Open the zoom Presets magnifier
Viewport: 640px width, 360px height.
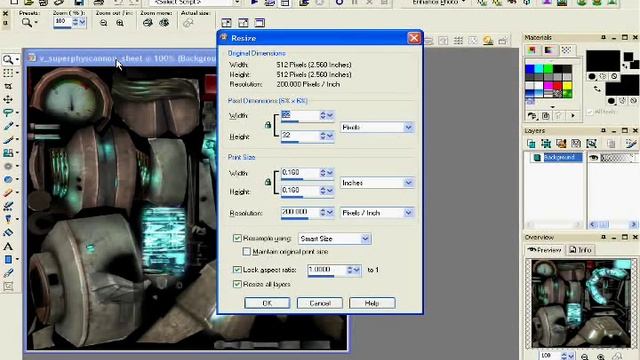pyautogui.click(x=27, y=23)
